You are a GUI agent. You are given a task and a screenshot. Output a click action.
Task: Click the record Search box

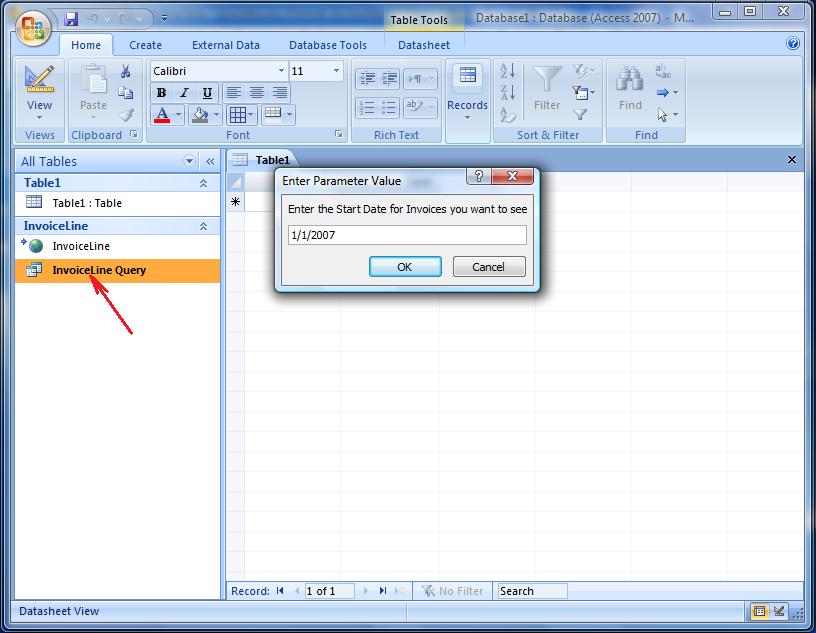pos(532,591)
